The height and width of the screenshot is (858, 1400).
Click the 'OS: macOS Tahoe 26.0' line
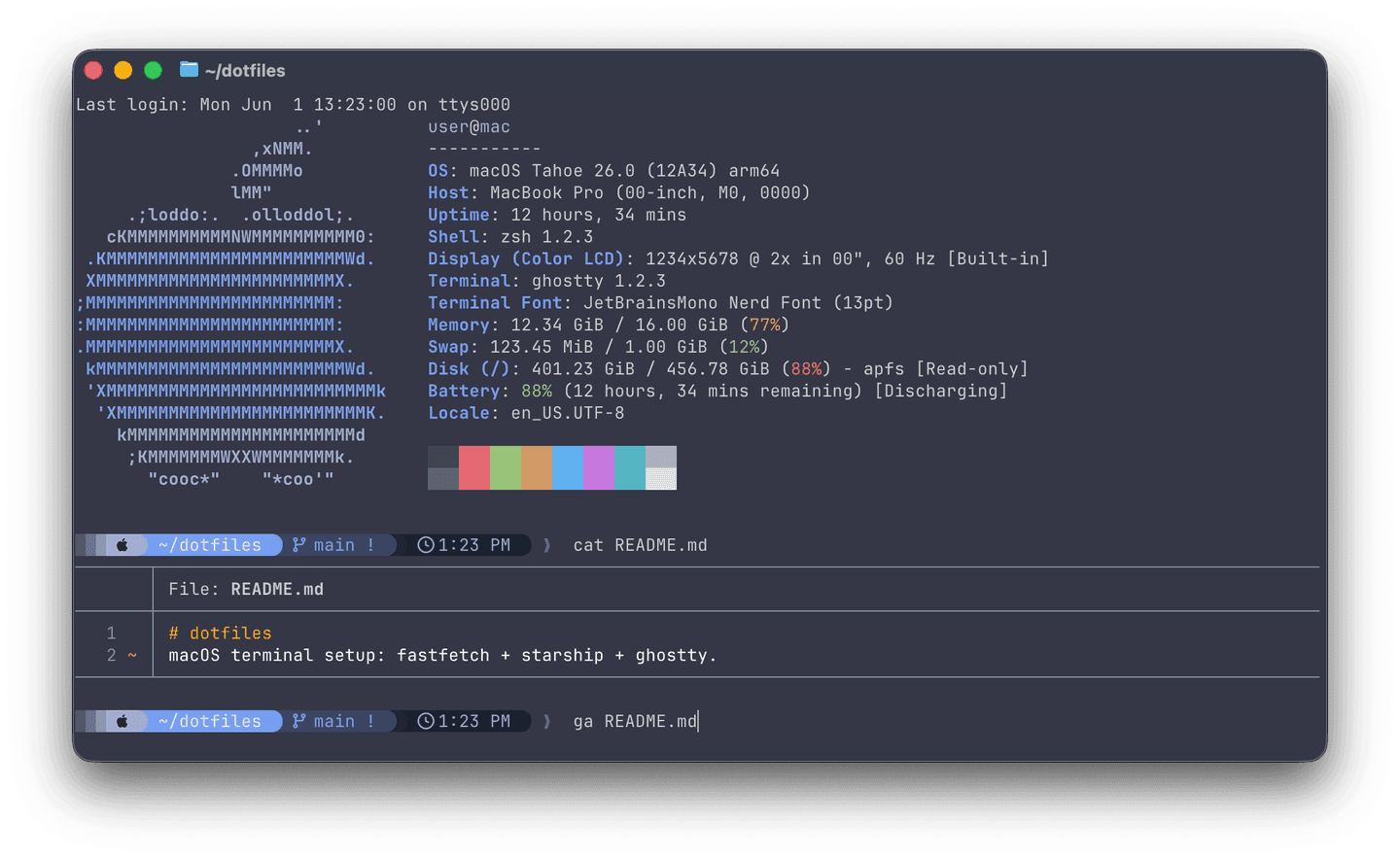[604, 171]
